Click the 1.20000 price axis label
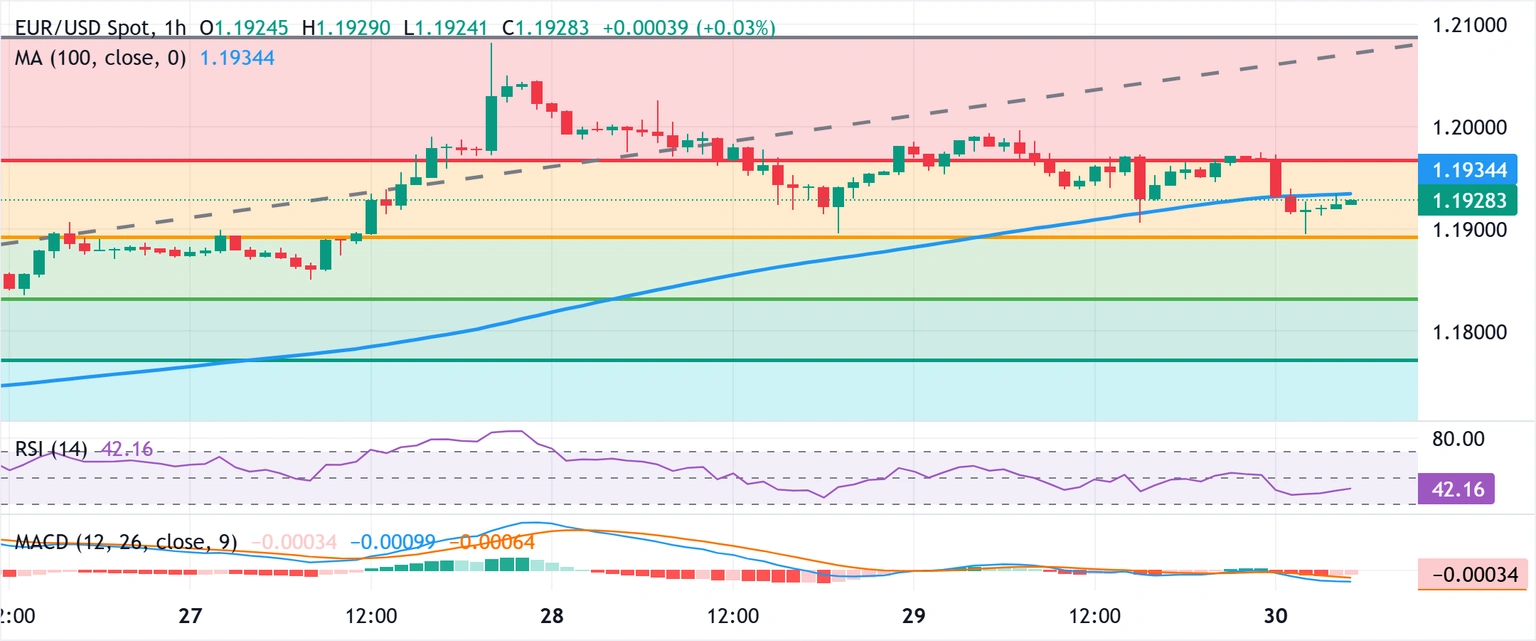This screenshot has height=641, width=1536. click(1472, 128)
